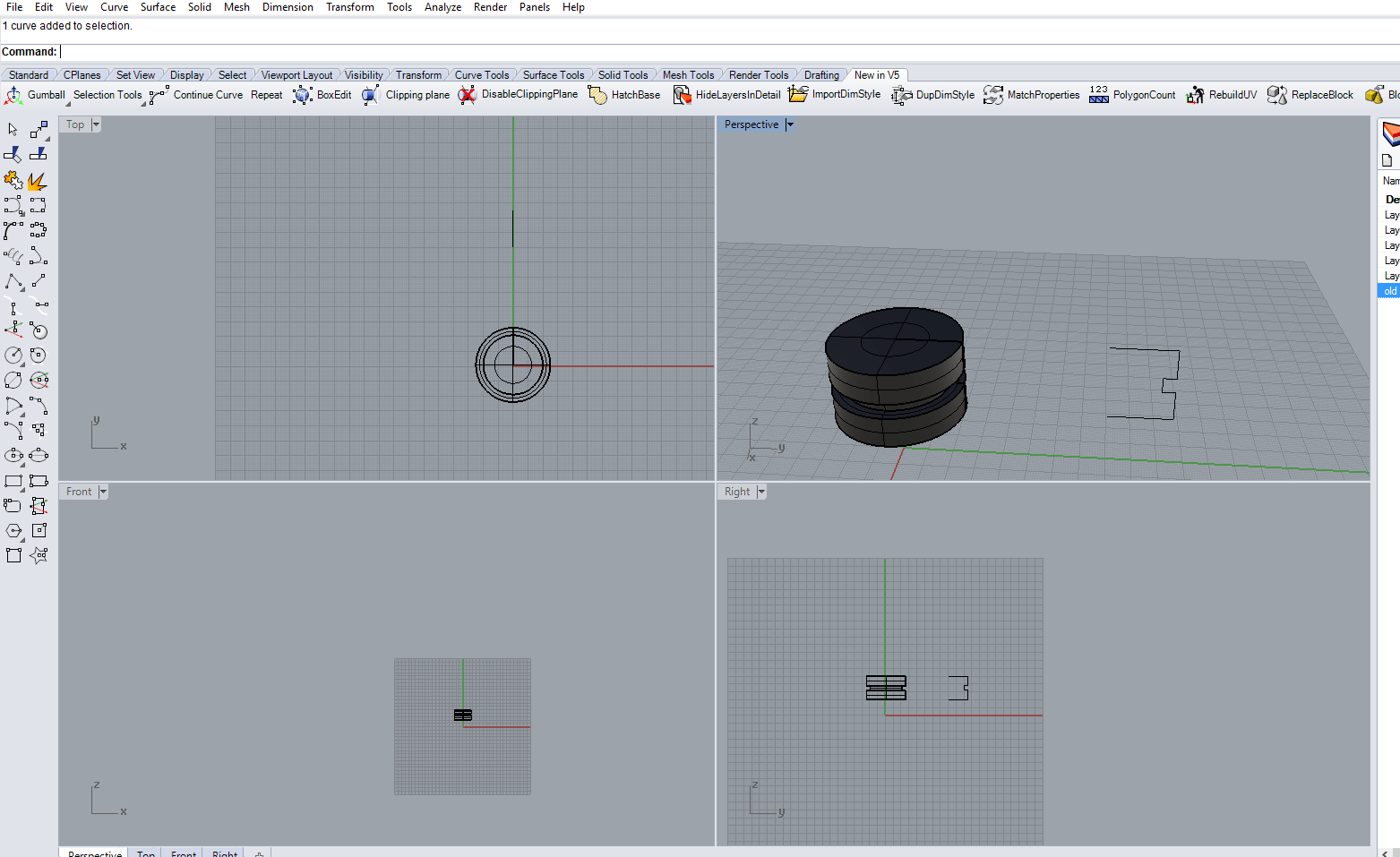
Task: Open the Dimension menu
Action: tap(288, 7)
